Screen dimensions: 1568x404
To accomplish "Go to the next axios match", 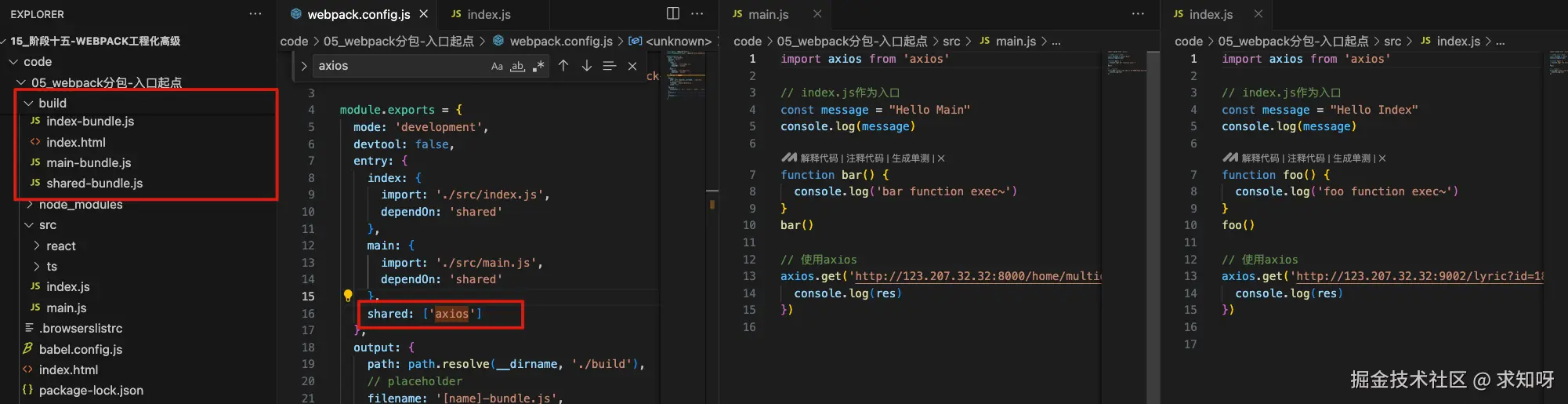I will pyautogui.click(x=586, y=66).
